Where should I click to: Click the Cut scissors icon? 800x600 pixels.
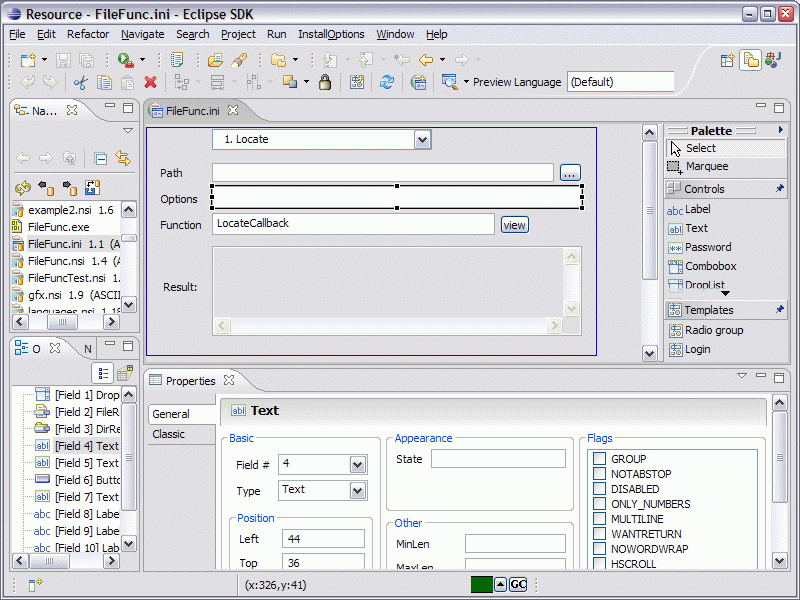point(80,82)
